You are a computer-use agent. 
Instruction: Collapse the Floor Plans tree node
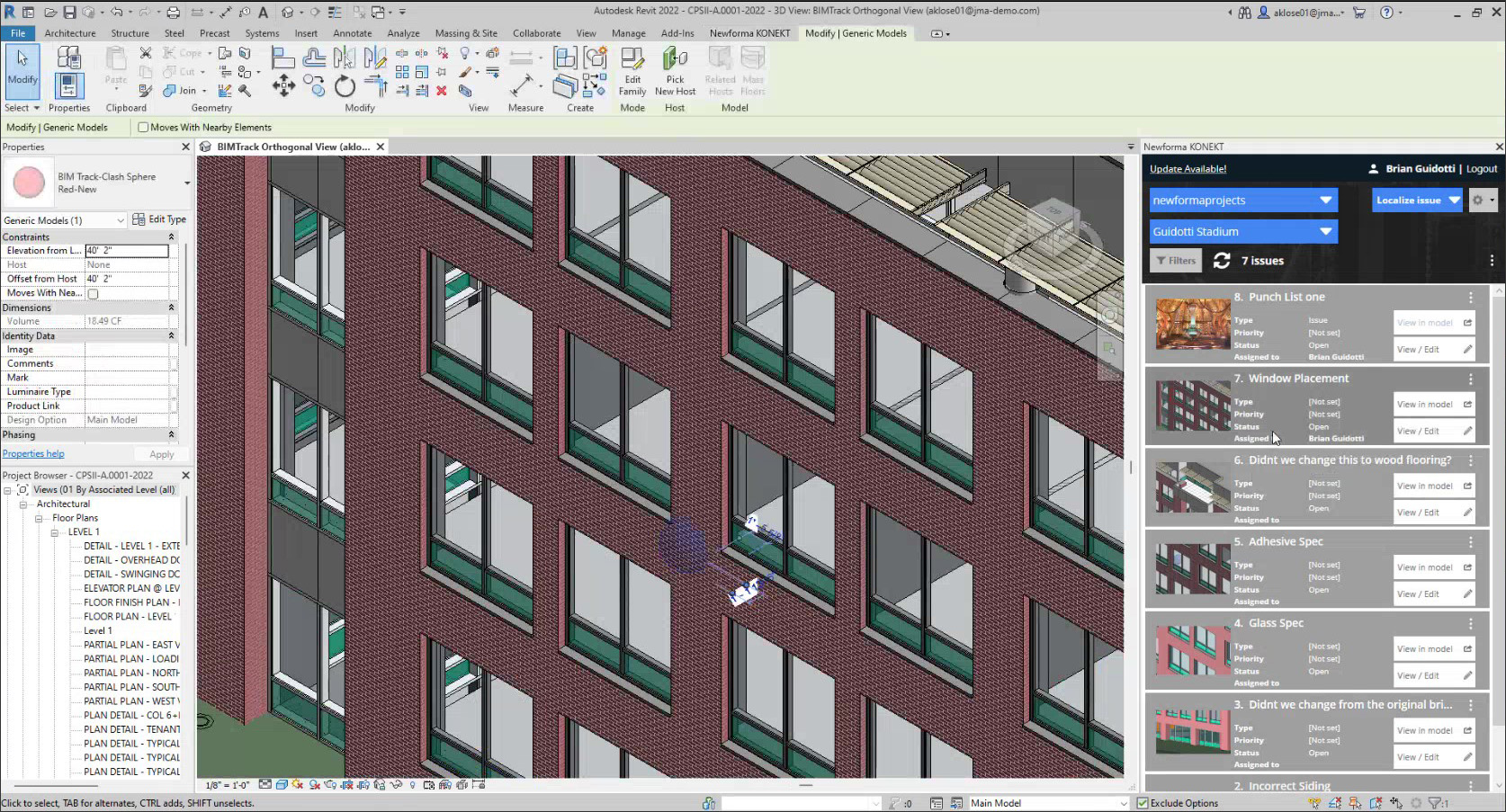pyautogui.click(x=39, y=519)
